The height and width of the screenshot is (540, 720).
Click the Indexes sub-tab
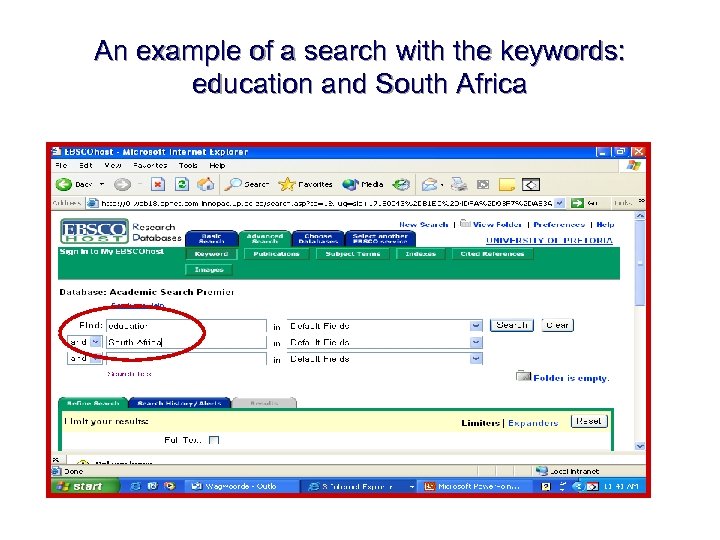click(x=421, y=254)
